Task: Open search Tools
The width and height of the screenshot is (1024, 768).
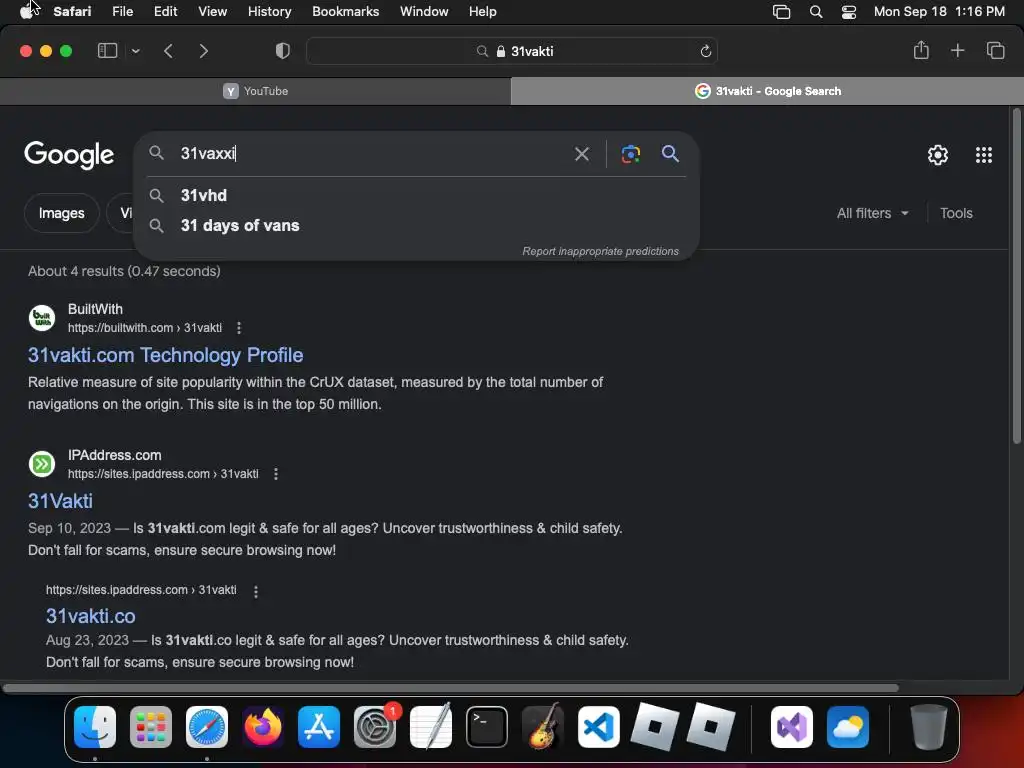Action: [956, 213]
